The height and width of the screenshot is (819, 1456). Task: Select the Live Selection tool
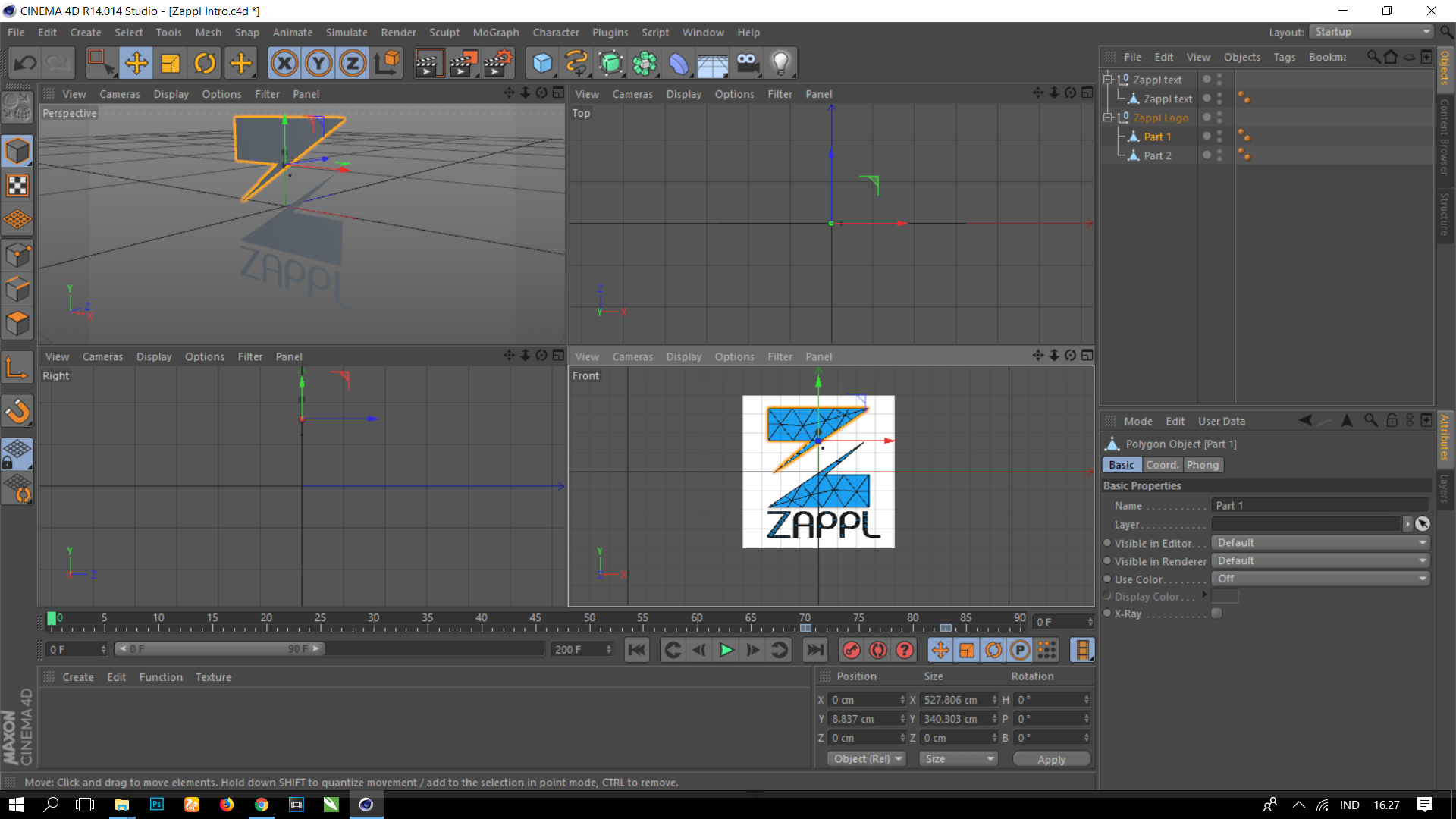(101, 63)
